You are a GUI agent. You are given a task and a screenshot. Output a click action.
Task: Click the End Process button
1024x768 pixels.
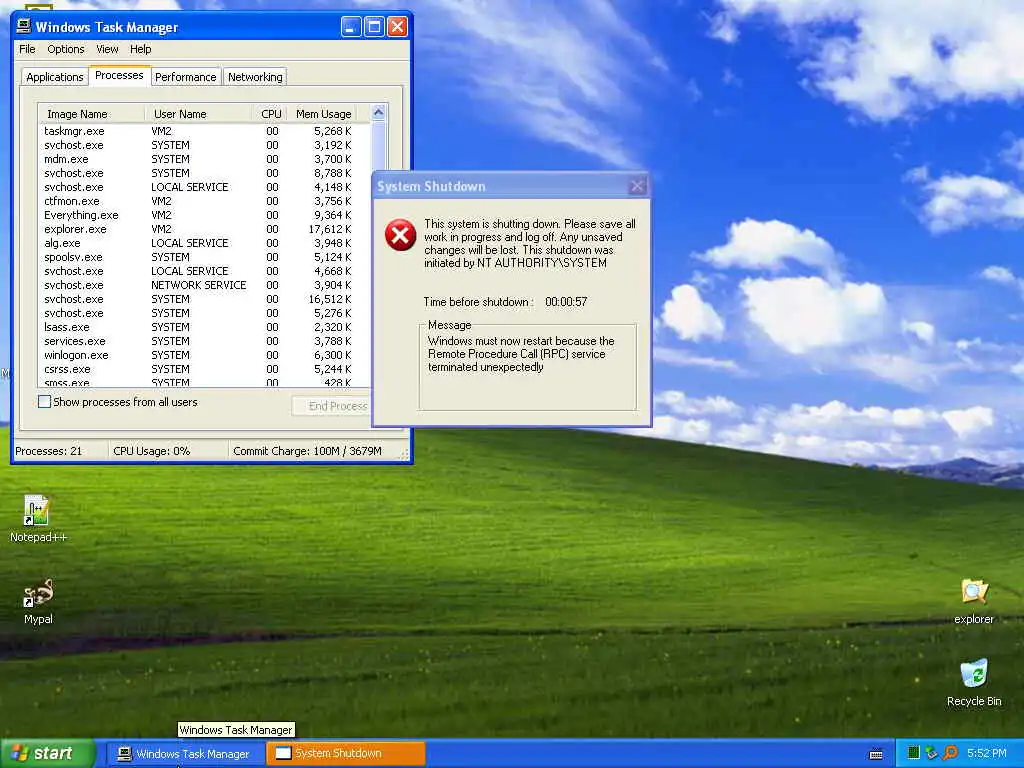tap(333, 406)
